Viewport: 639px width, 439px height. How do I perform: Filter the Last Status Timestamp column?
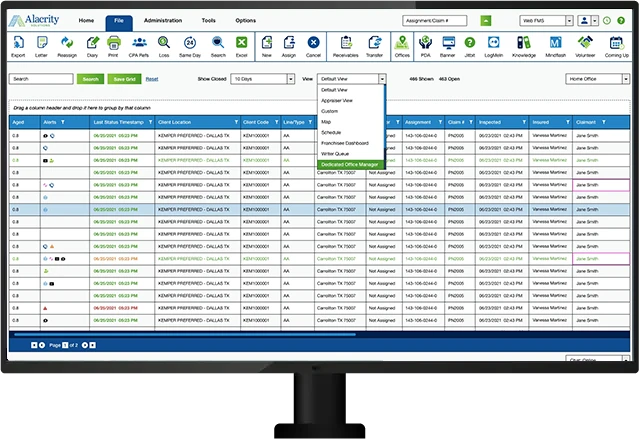(x=150, y=122)
